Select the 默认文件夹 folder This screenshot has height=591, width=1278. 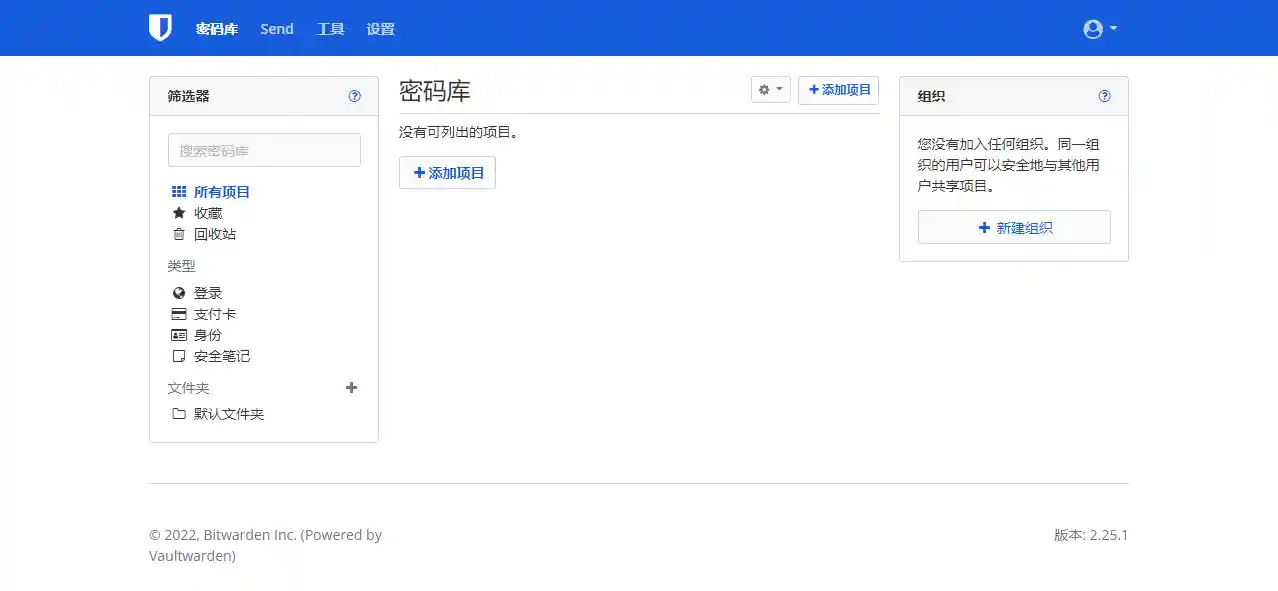click(x=228, y=414)
